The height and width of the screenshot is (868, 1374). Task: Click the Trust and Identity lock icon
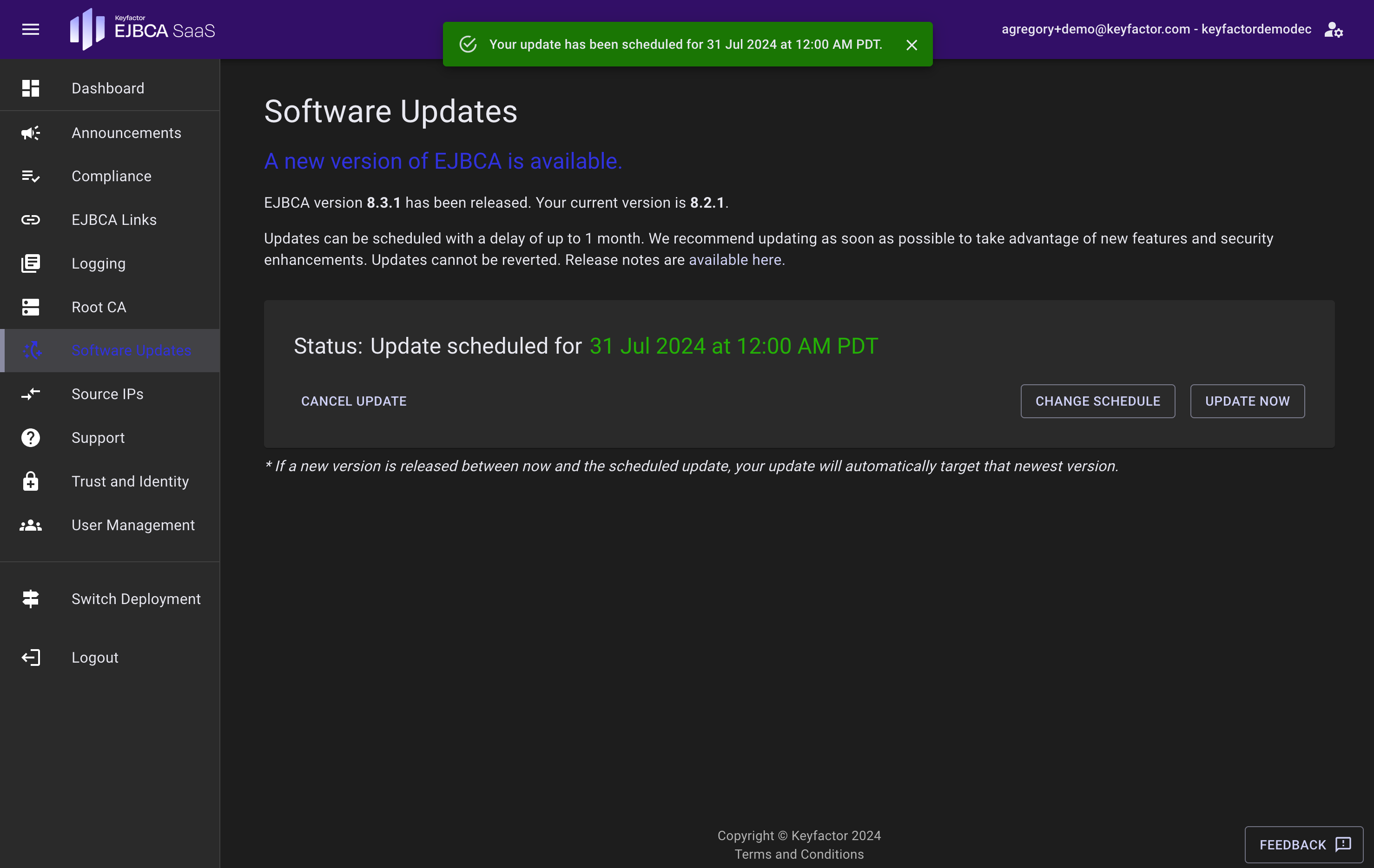coord(30,481)
